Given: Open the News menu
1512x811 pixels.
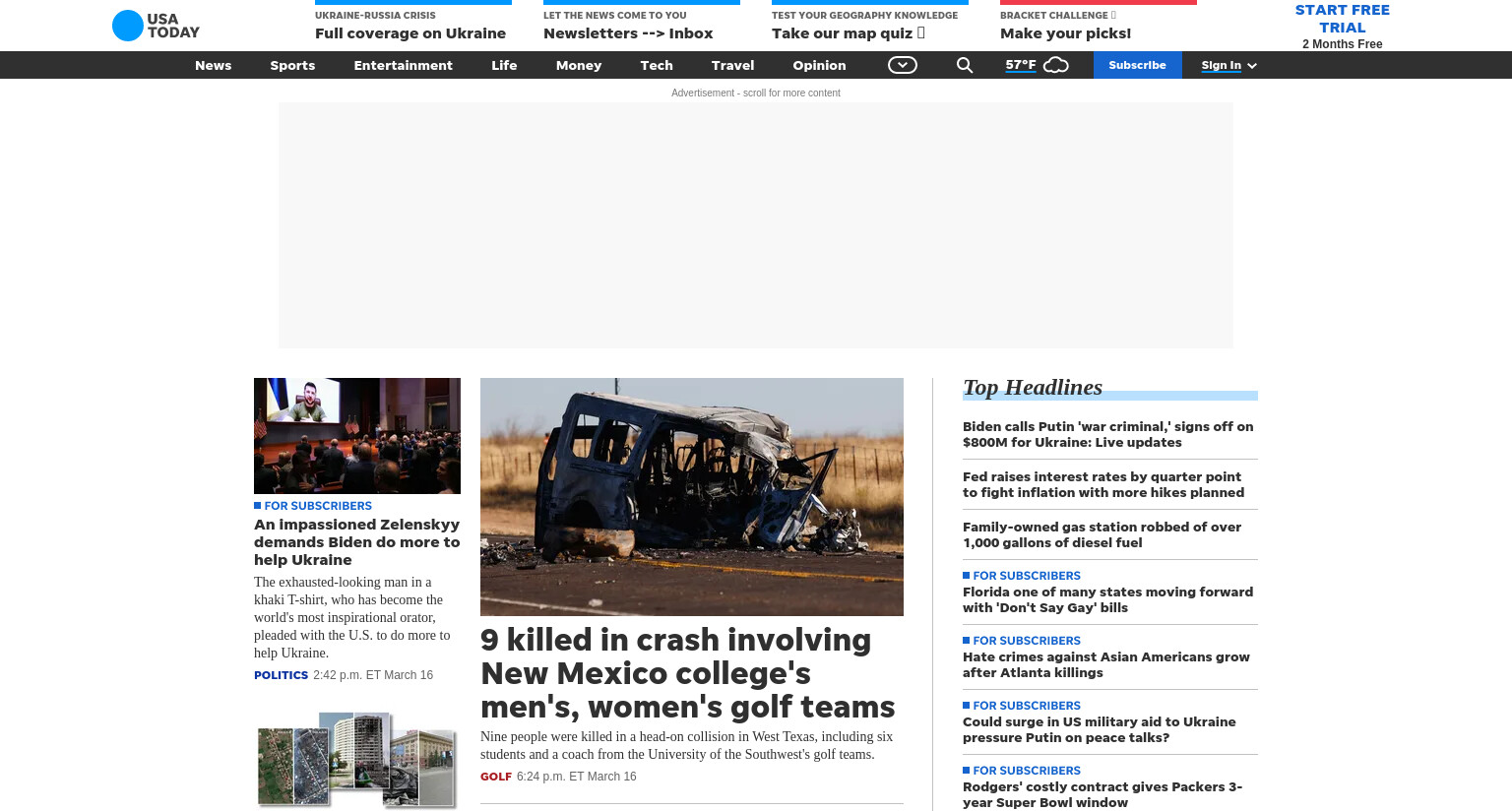Looking at the screenshot, I should [213, 65].
